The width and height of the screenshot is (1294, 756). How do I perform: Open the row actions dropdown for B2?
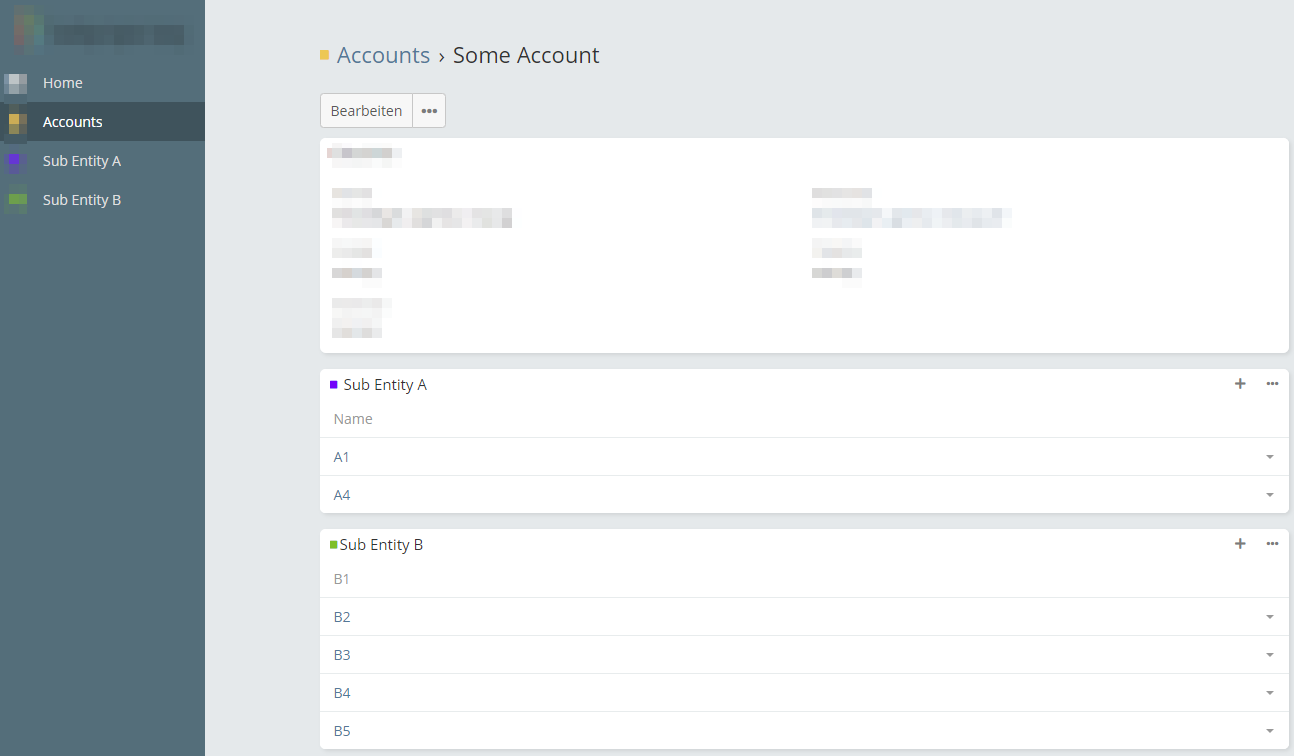pyautogui.click(x=1269, y=617)
